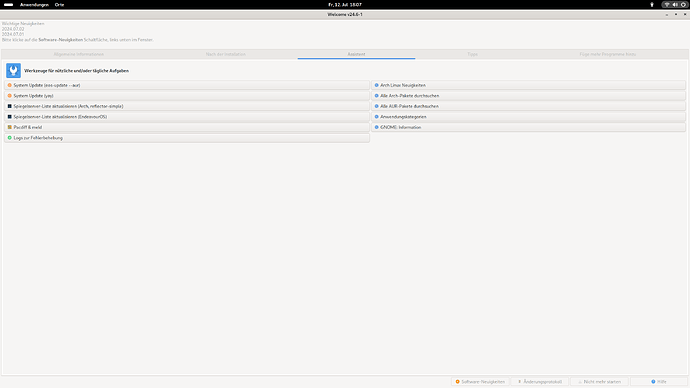This screenshot has width=690, height=388.
Task: Open Anwendungskategorien
Action: pyautogui.click(x=529, y=117)
